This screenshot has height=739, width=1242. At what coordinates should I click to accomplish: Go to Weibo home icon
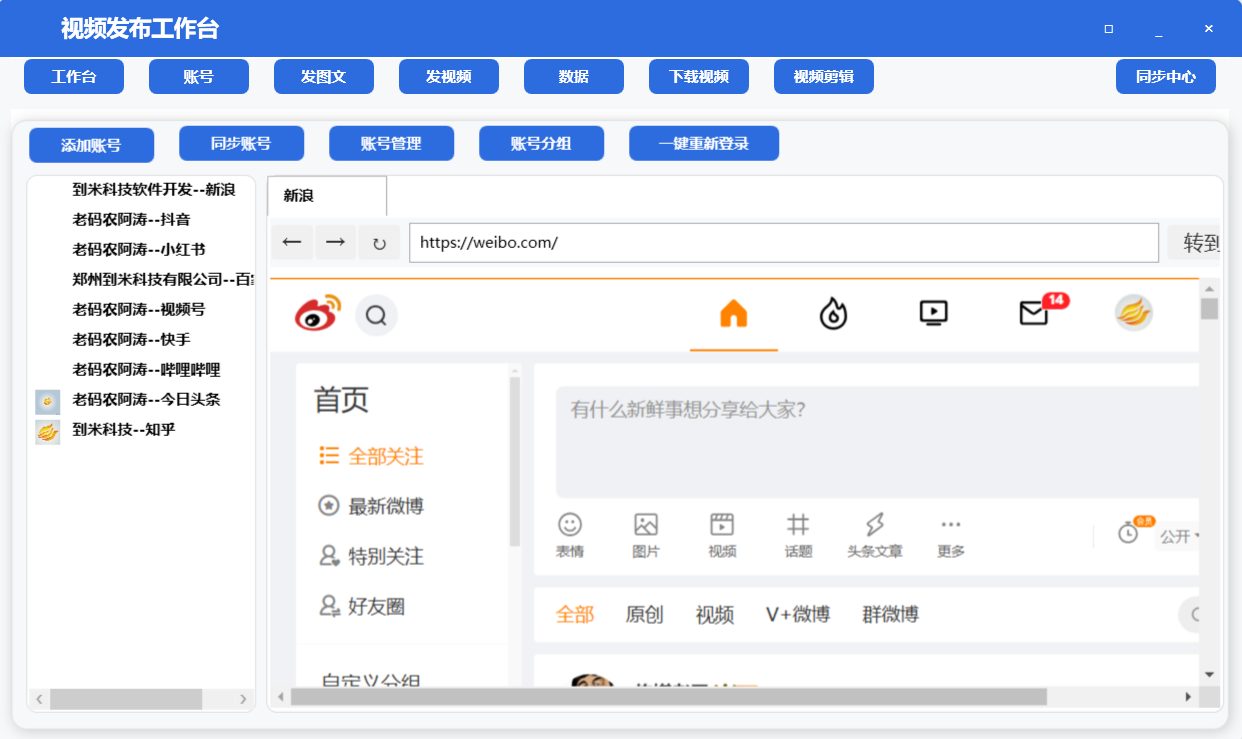734,314
